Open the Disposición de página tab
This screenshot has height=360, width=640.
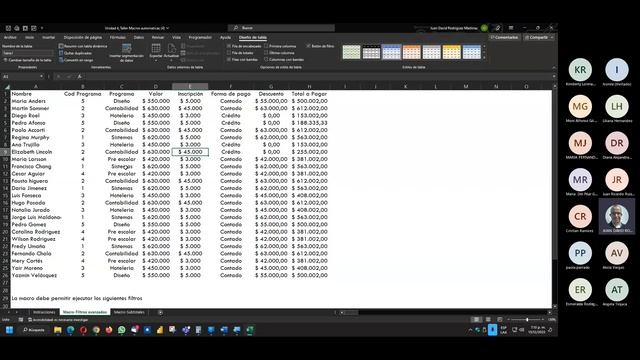[83, 38]
